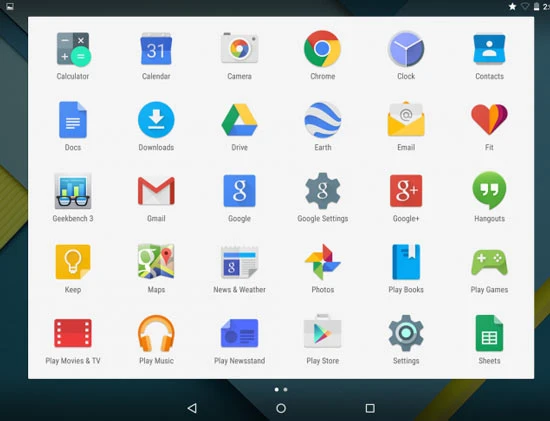Open News & Weather

coord(240,262)
